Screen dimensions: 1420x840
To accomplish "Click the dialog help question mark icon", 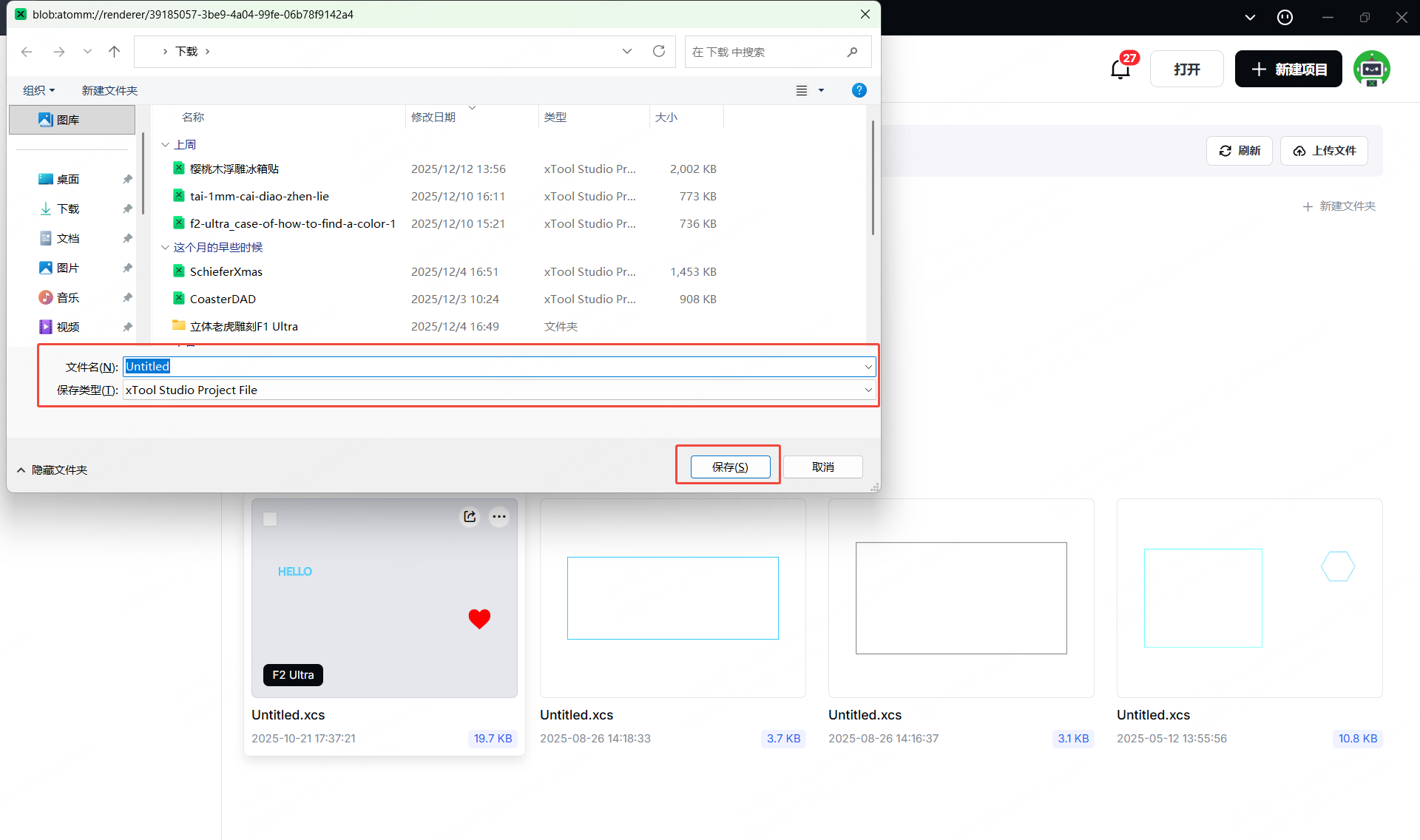I will pos(859,90).
